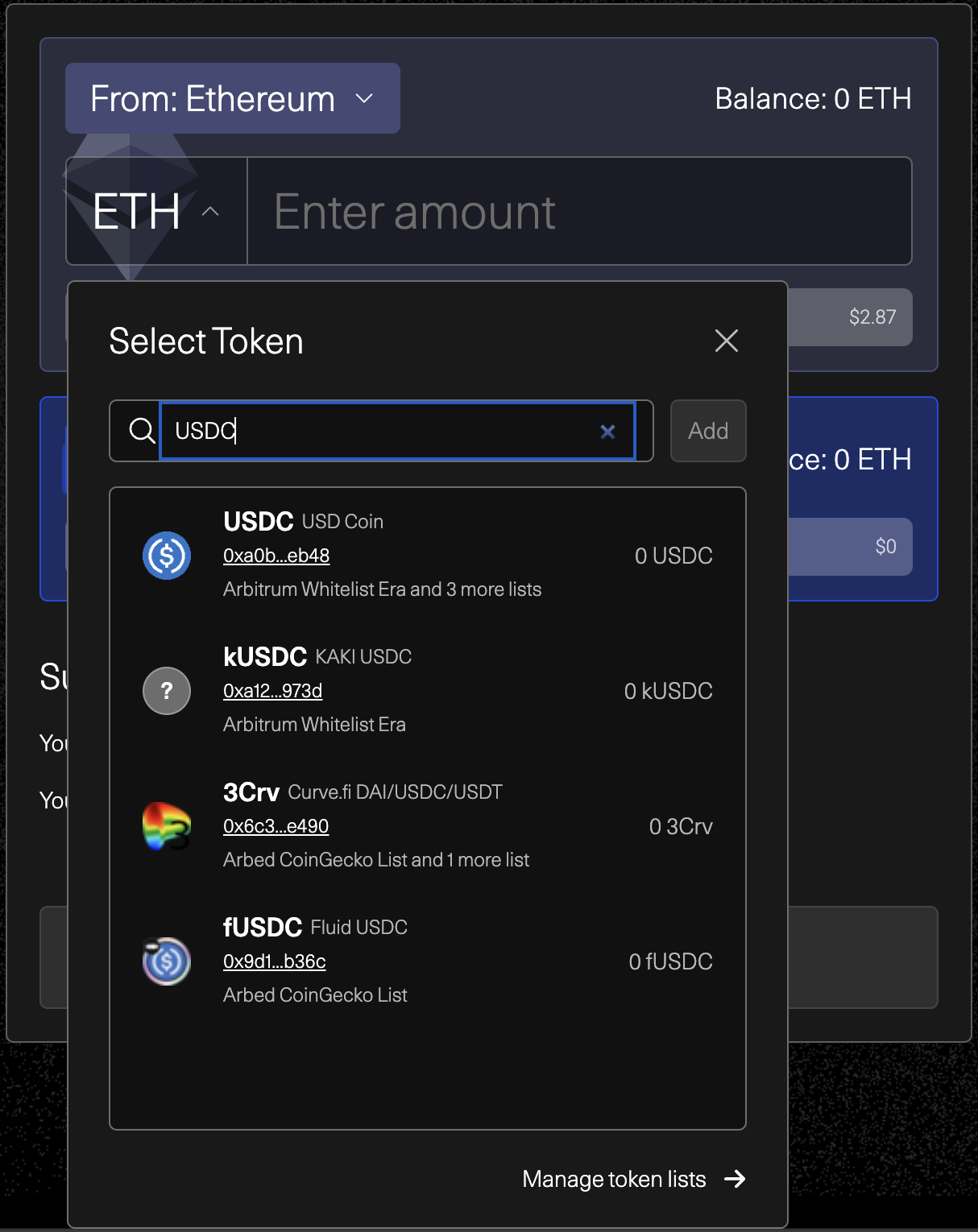Image resolution: width=978 pixels, height=1232 pixels.
Task: Open the Manage token lists link
Action: tap(614, 1179)
